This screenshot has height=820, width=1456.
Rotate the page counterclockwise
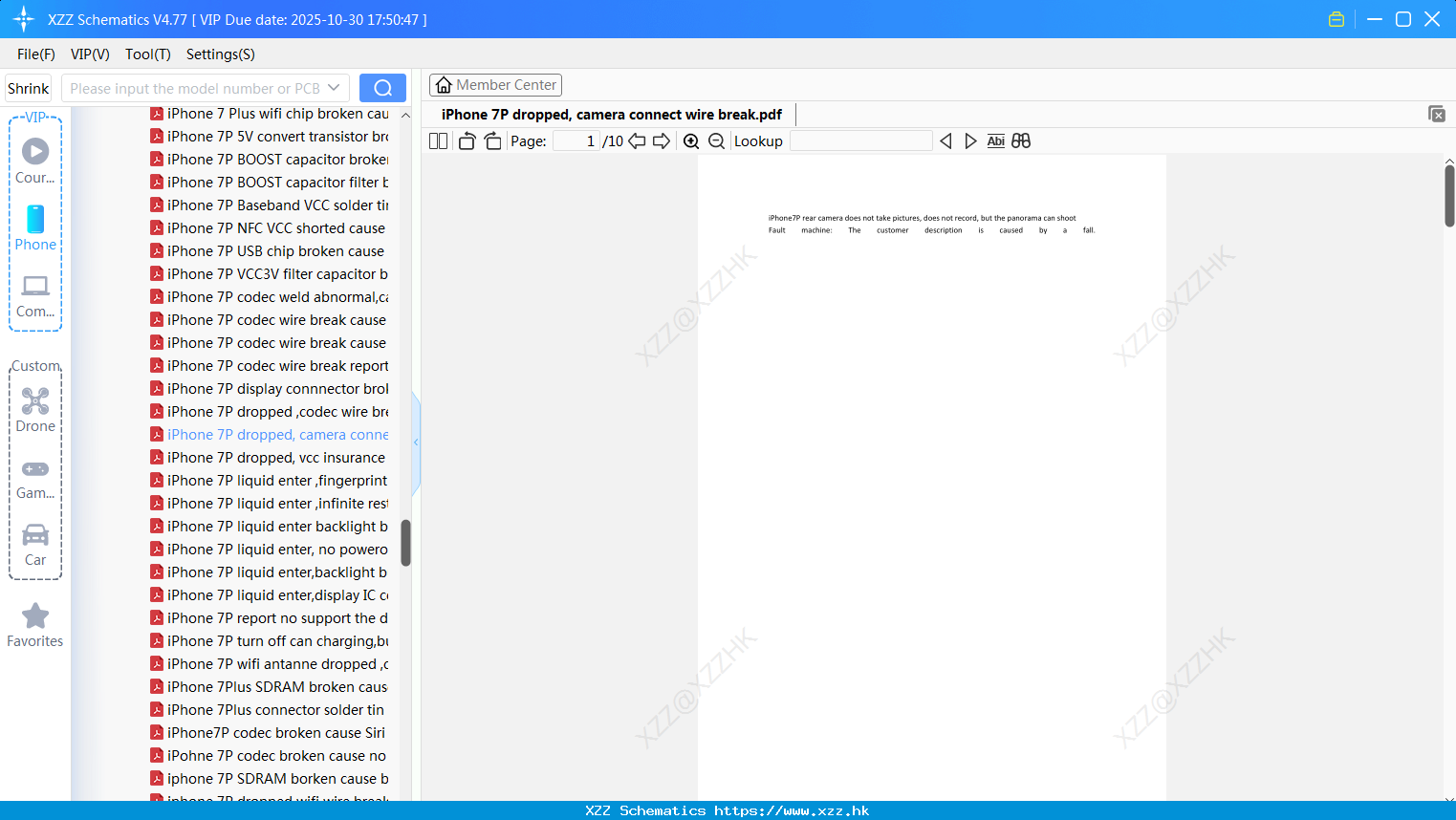click(x=467, y=141)
